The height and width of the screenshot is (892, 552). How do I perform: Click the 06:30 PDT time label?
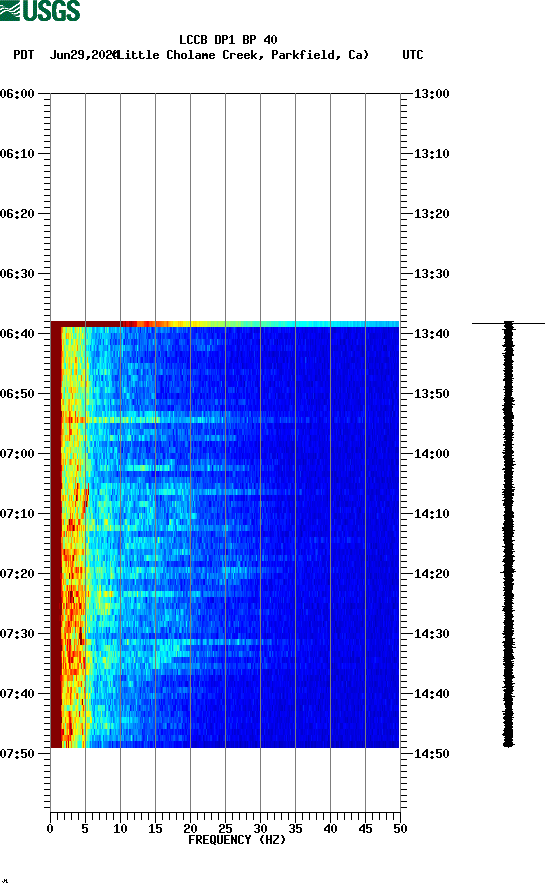pos(17,274)
